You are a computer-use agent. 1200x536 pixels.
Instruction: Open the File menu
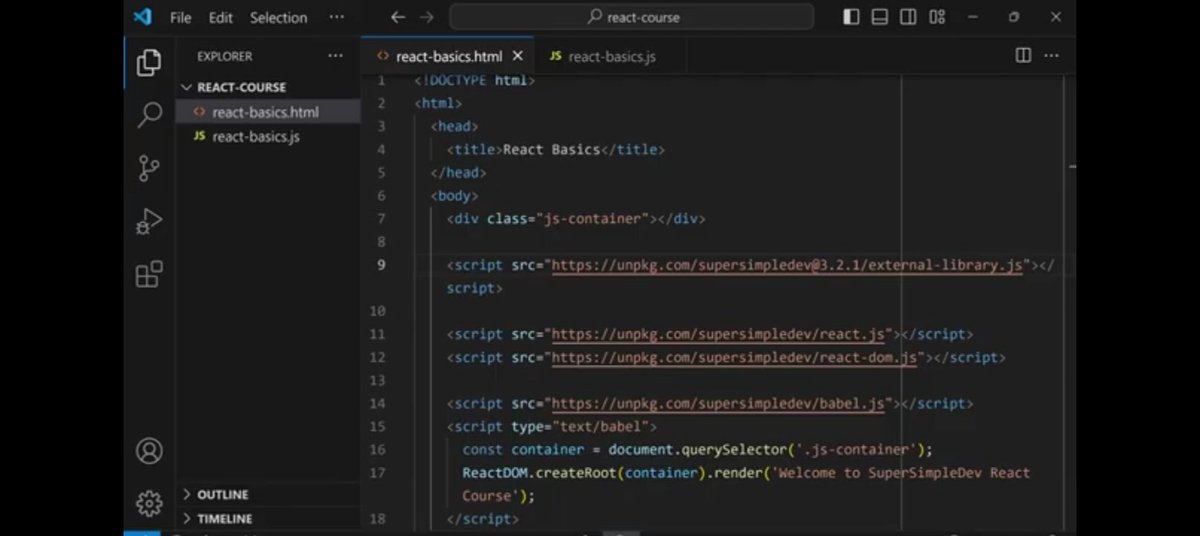[181, 17]
